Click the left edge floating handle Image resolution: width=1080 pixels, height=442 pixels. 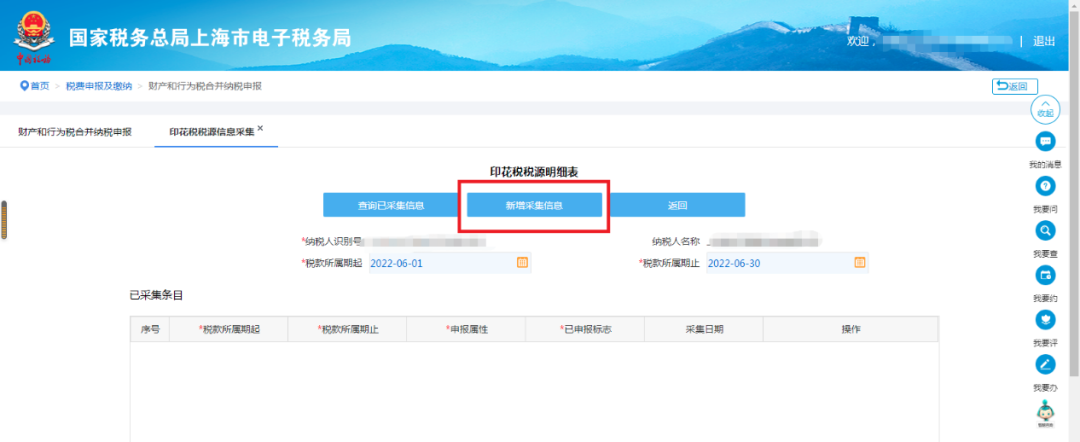[x=3, y=220]
